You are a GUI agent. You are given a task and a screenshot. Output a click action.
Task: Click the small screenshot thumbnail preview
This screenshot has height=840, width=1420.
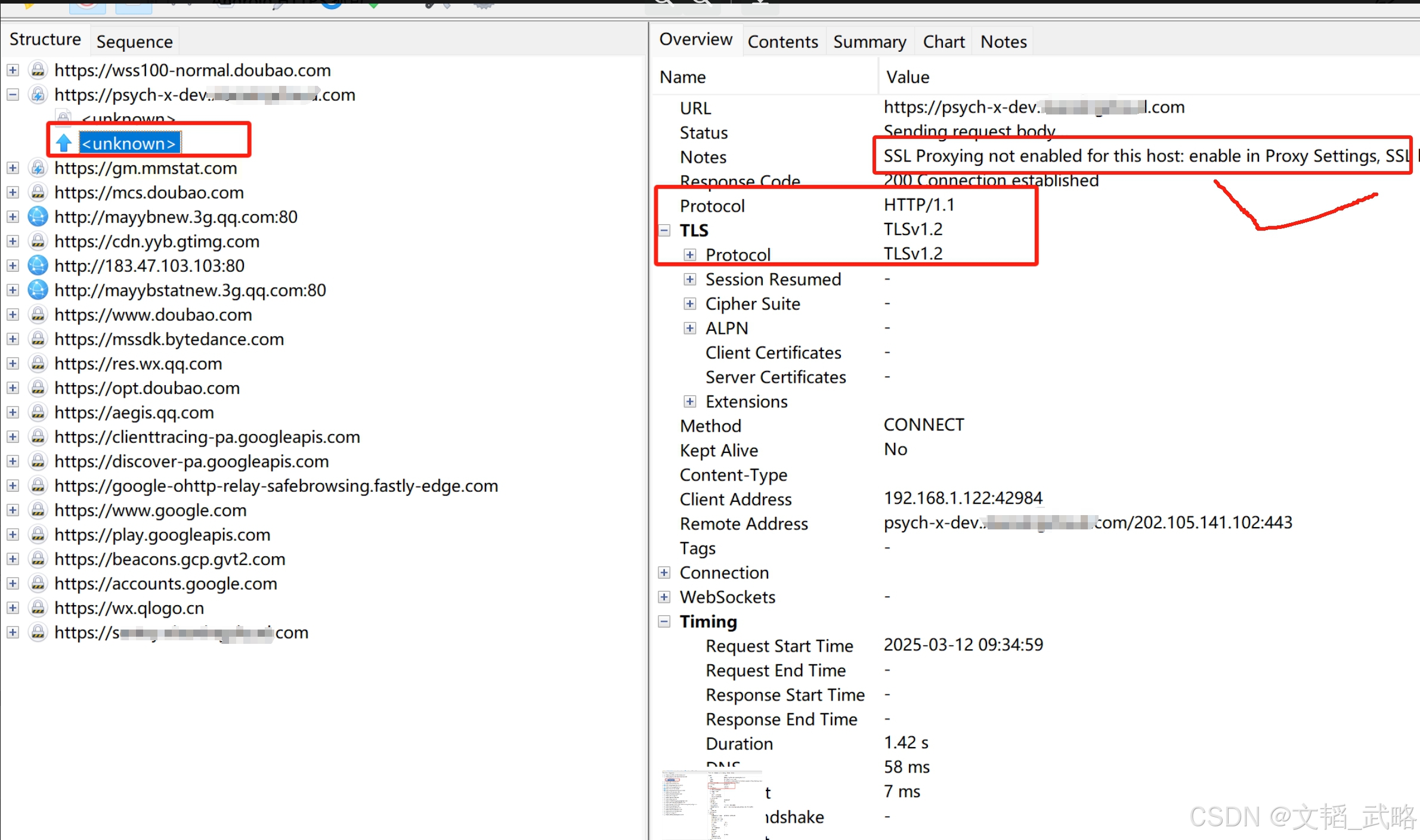pyautogui.click(x=711, y=804)
